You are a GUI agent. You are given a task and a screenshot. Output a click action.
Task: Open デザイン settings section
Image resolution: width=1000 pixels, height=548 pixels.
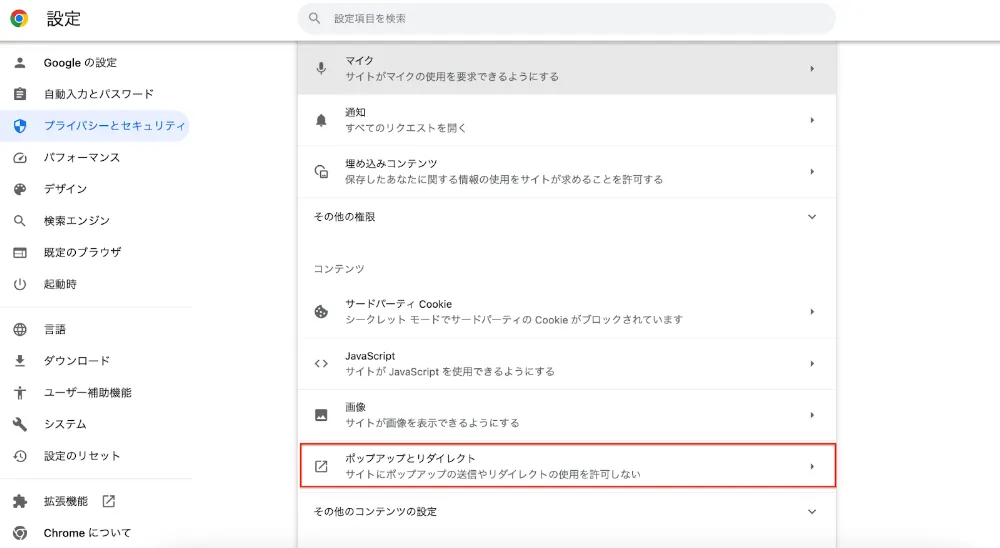coord(65,189)
